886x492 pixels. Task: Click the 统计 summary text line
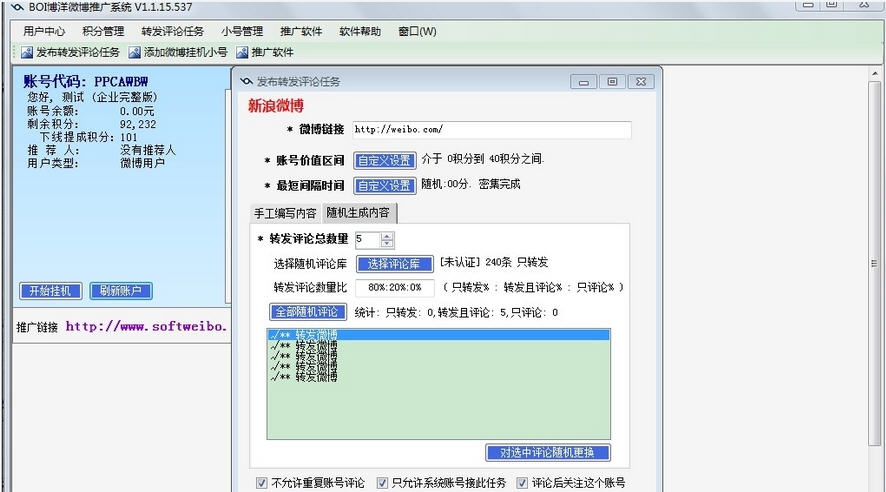tap(456, 312)
